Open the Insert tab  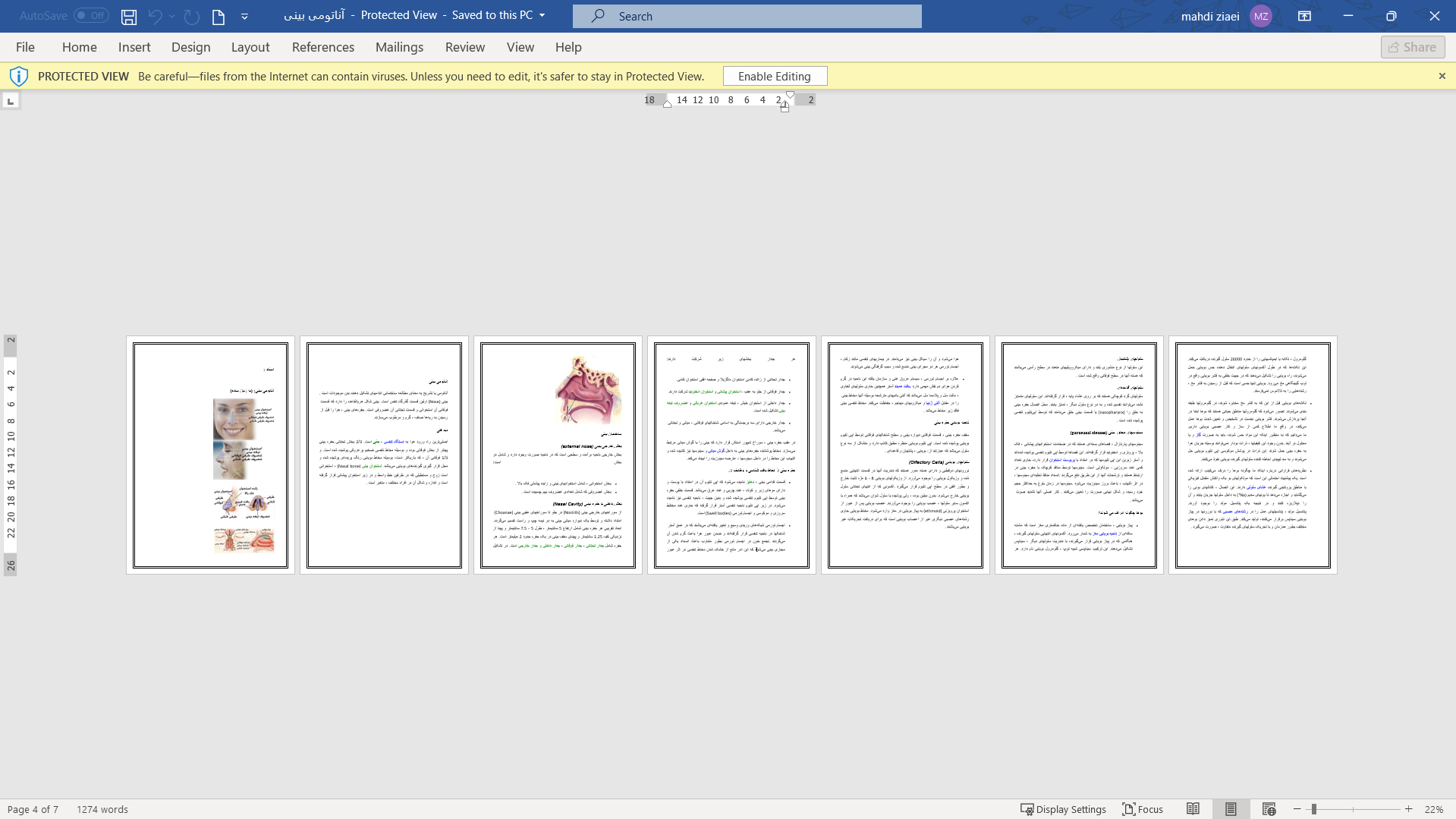click(x=134, y=47)
